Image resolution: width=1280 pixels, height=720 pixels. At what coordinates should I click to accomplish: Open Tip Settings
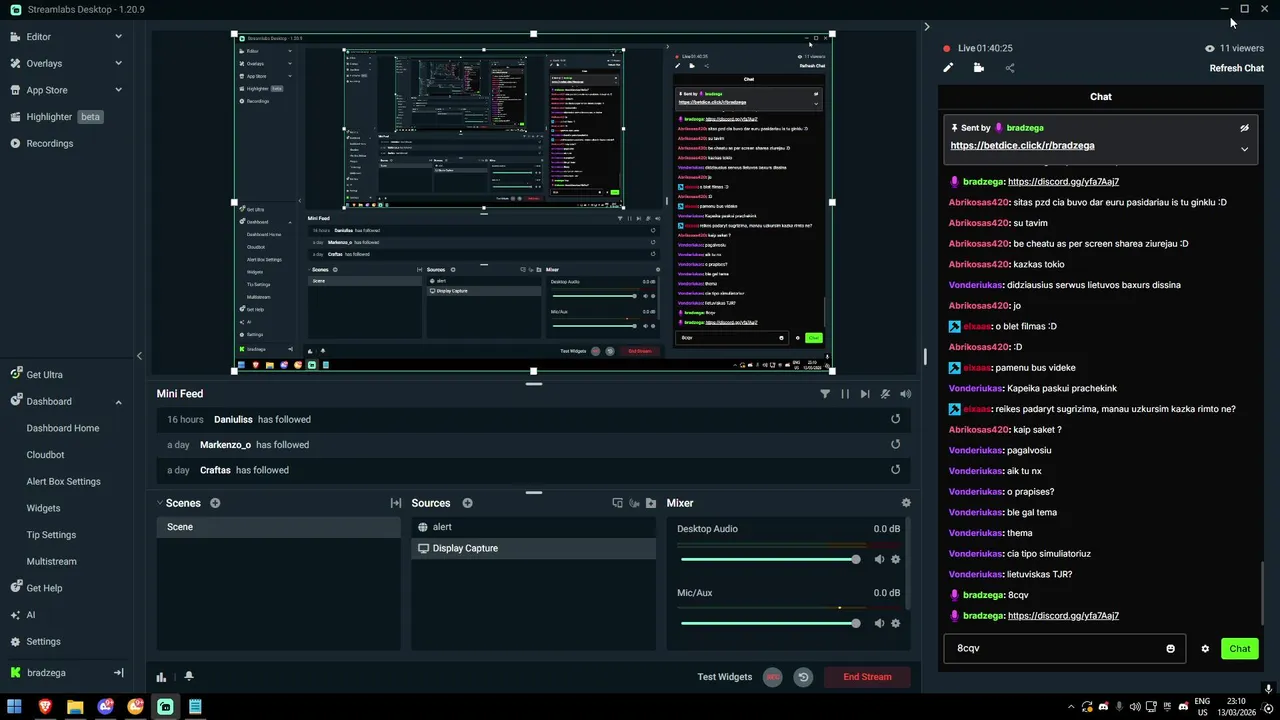(51, 535)
